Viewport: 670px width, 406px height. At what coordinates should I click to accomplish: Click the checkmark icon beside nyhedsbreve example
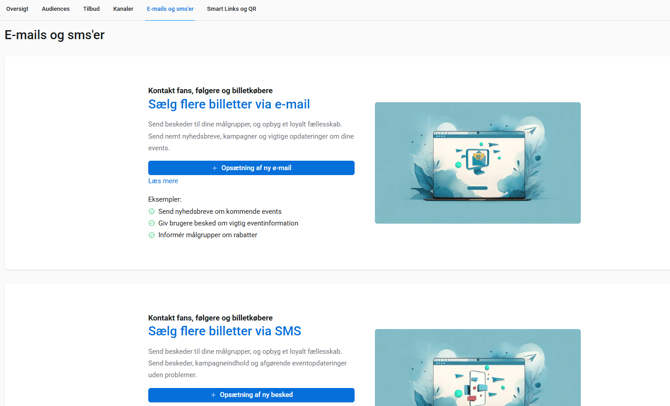(x=152, y=212)
